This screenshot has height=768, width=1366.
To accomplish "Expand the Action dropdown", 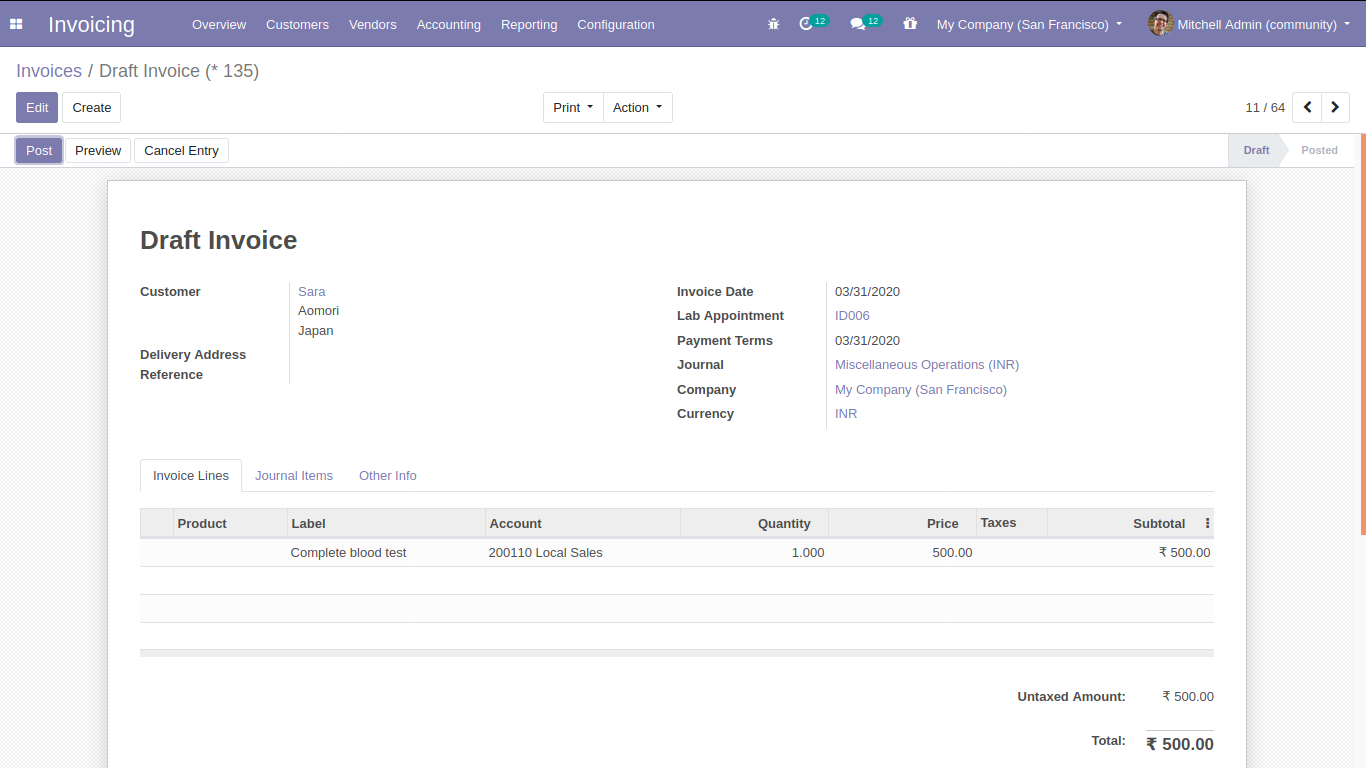I will click(x=637, y=108).
